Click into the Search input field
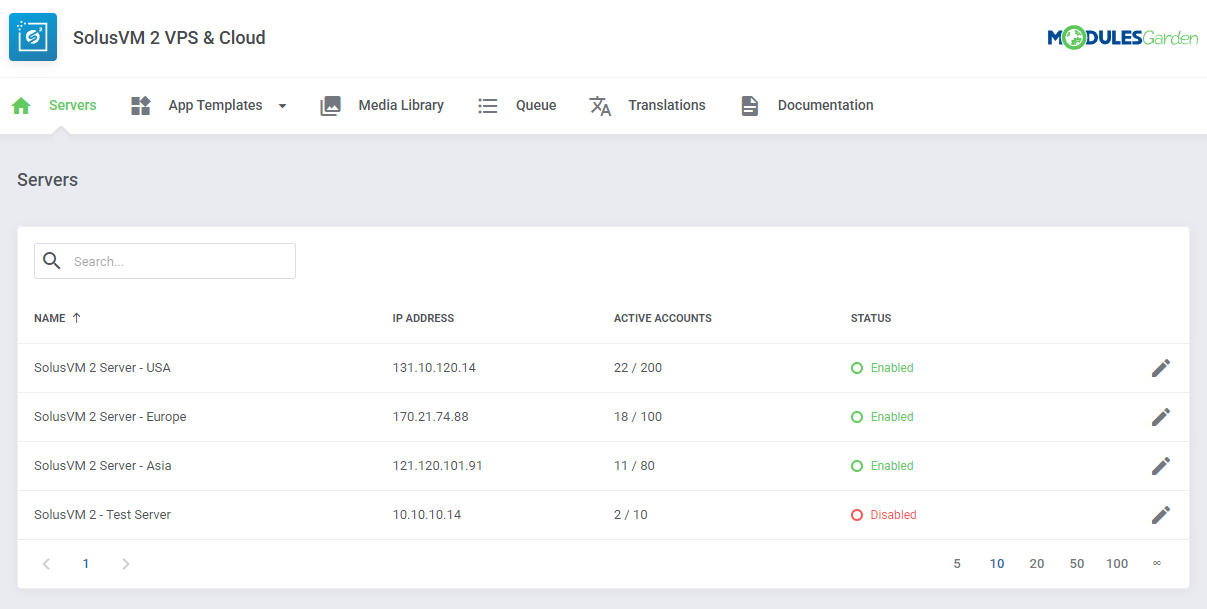The height and width of the screenshot is (609, 1207). coord(180,261)
